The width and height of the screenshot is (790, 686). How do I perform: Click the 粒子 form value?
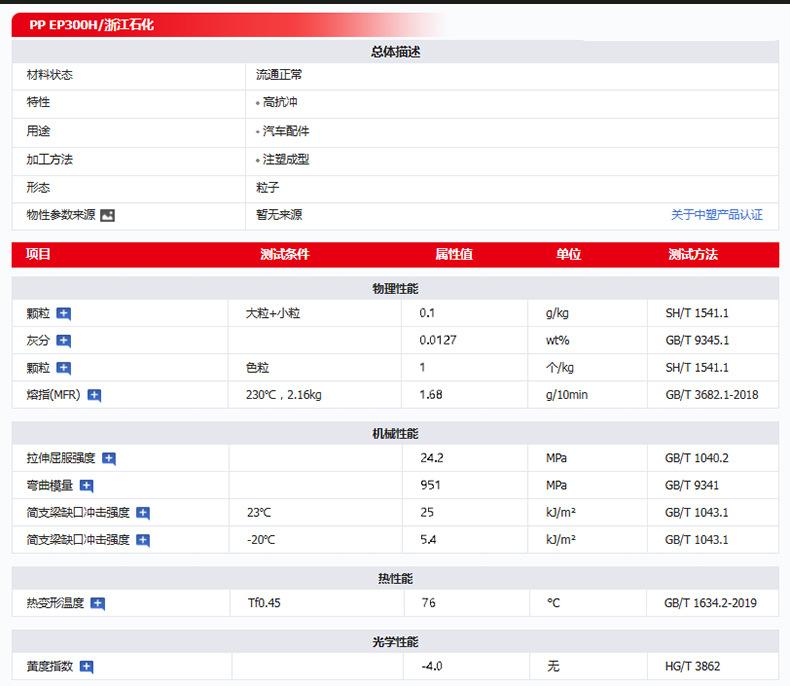[x=268, y=188]
